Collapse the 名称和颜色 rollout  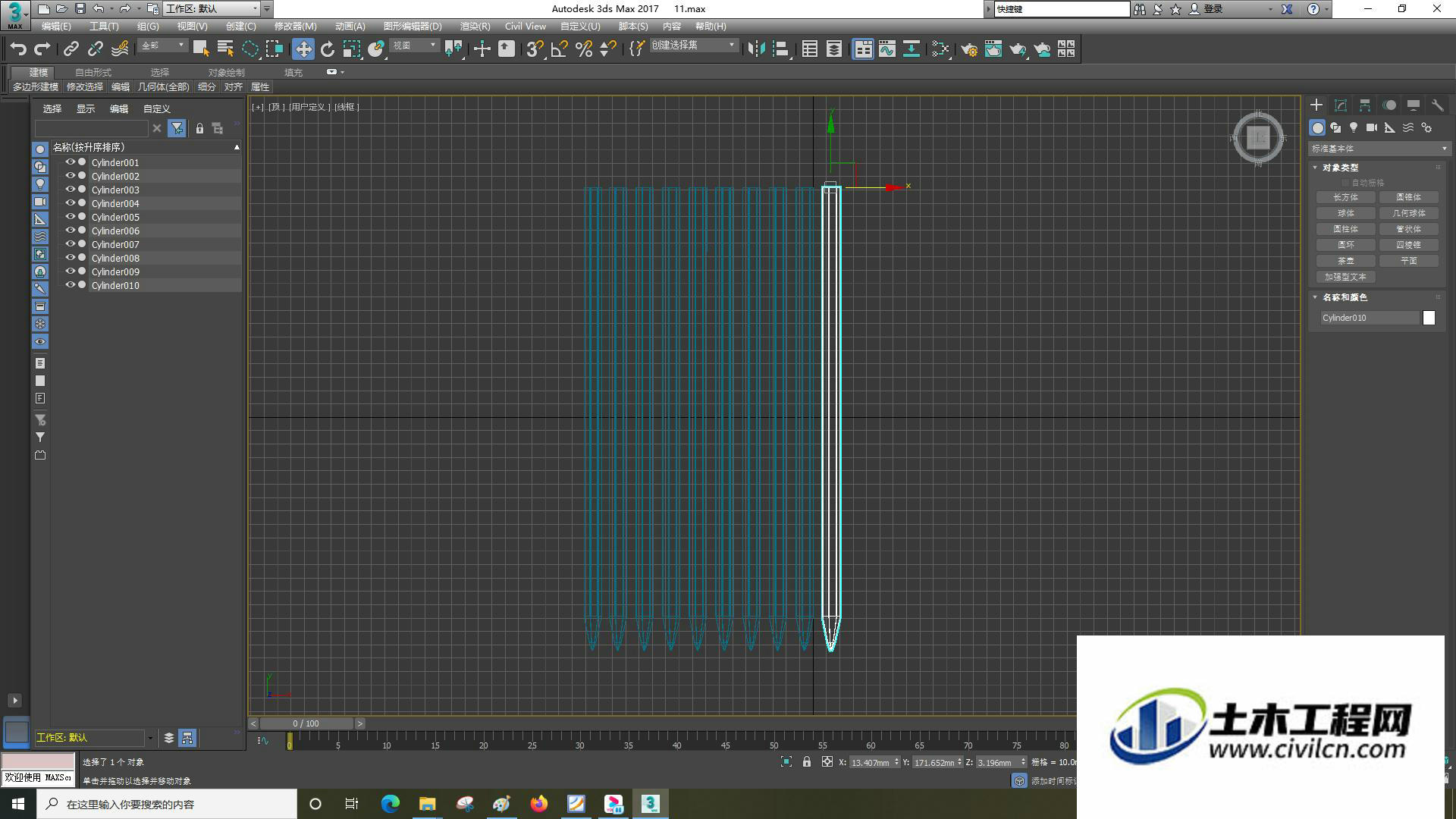(x=1344, y=297)
